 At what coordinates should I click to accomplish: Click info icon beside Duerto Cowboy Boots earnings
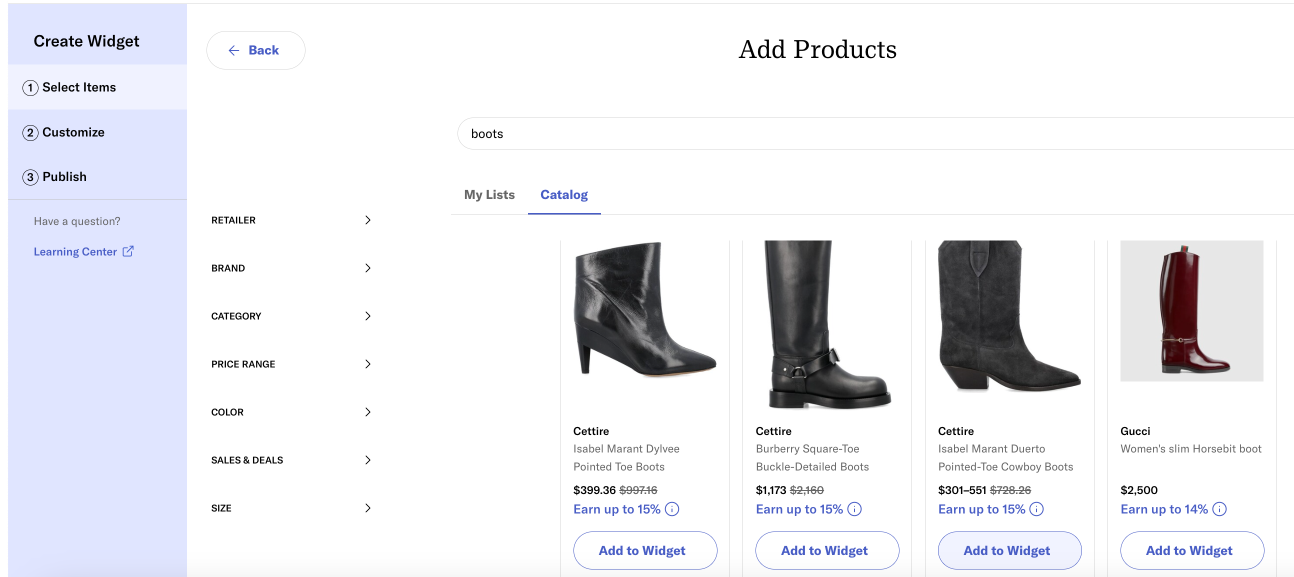point(1037,509)
